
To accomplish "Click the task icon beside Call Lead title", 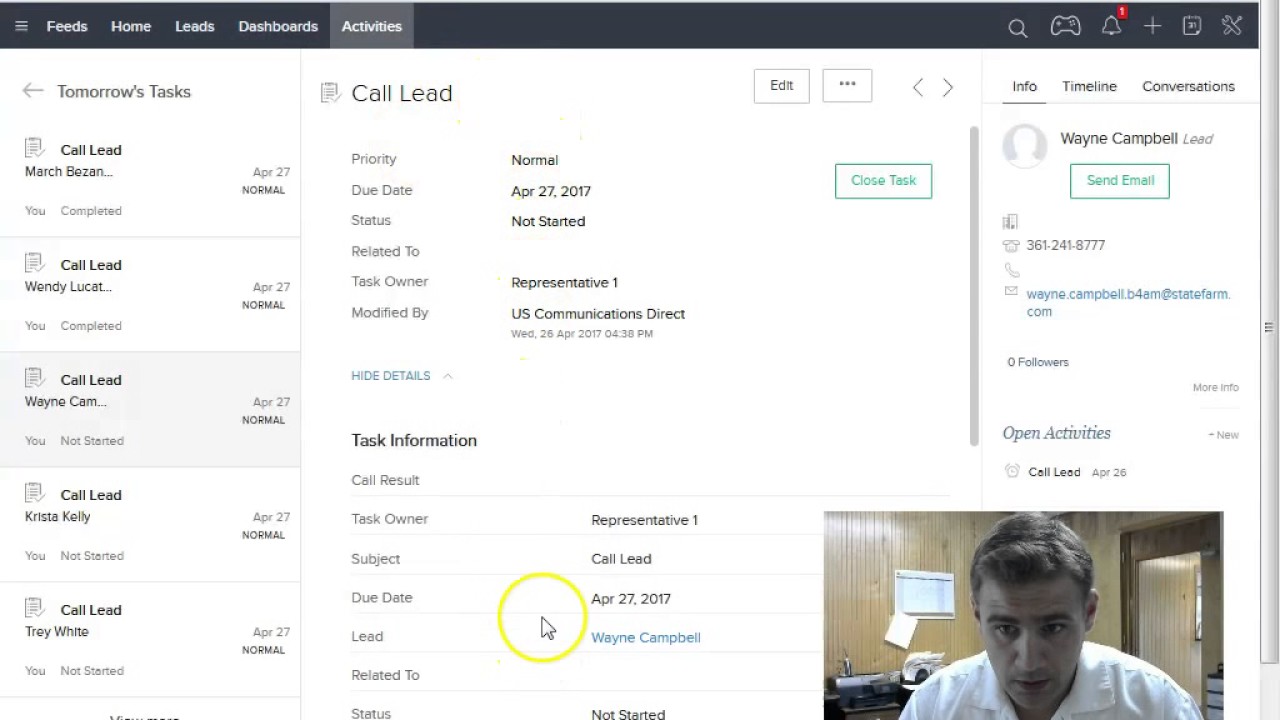I will click(330, 93).
